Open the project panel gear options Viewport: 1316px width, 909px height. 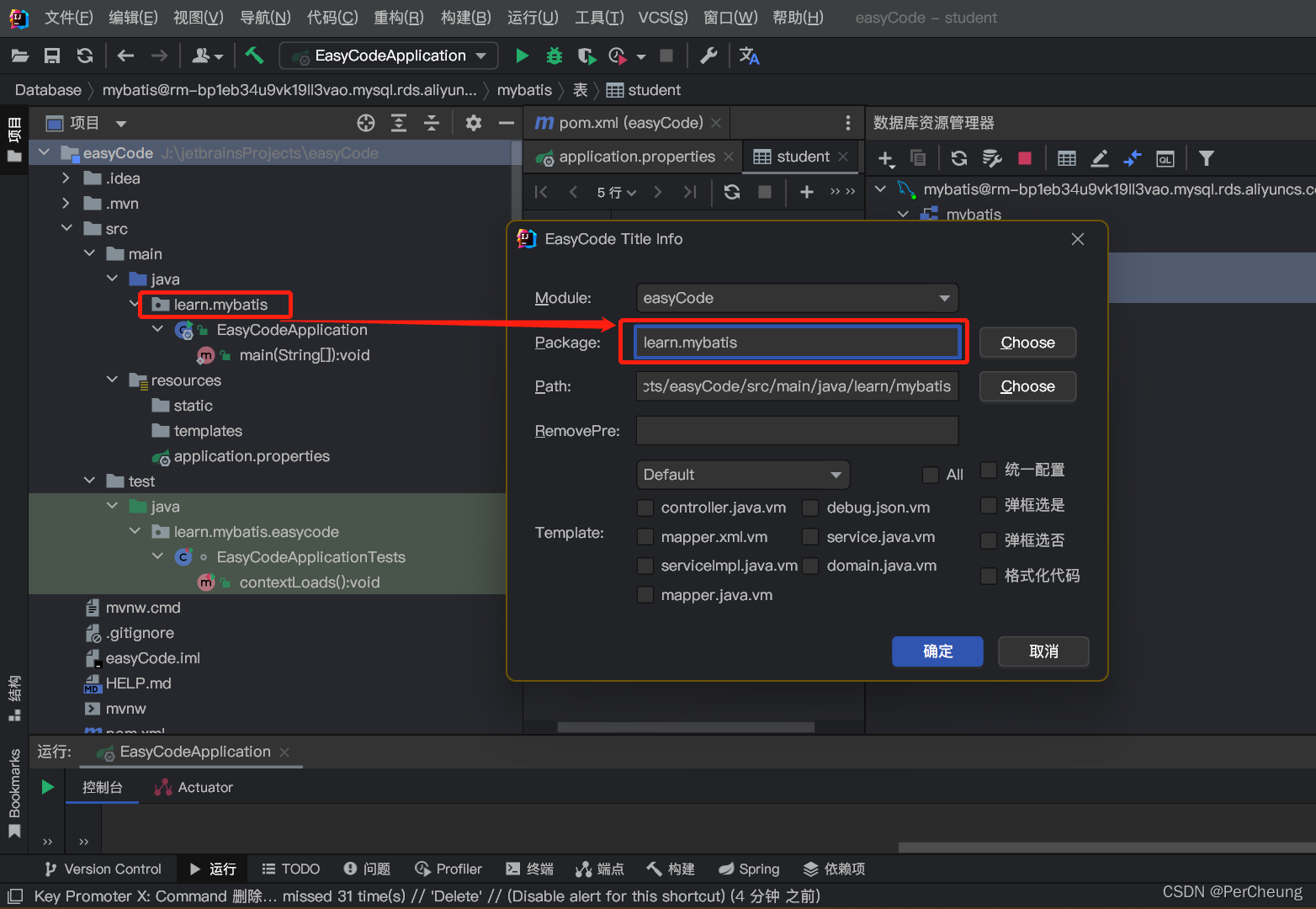(x=474, y=123)
